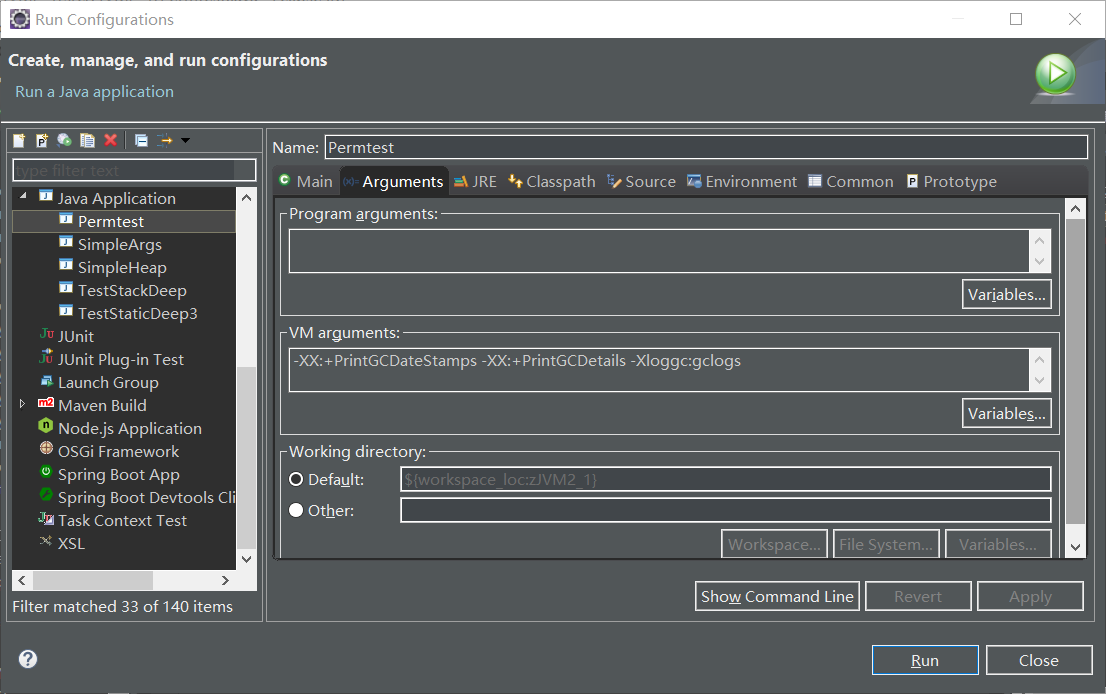Duplicate the selected launch configuration
Viewport: 1106px width, 694px height.
pos(87,140)
